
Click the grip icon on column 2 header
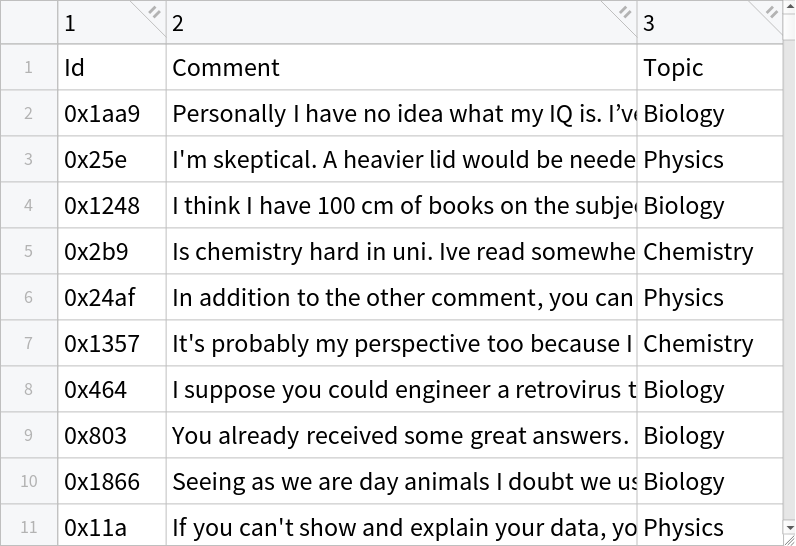[626, 12]
